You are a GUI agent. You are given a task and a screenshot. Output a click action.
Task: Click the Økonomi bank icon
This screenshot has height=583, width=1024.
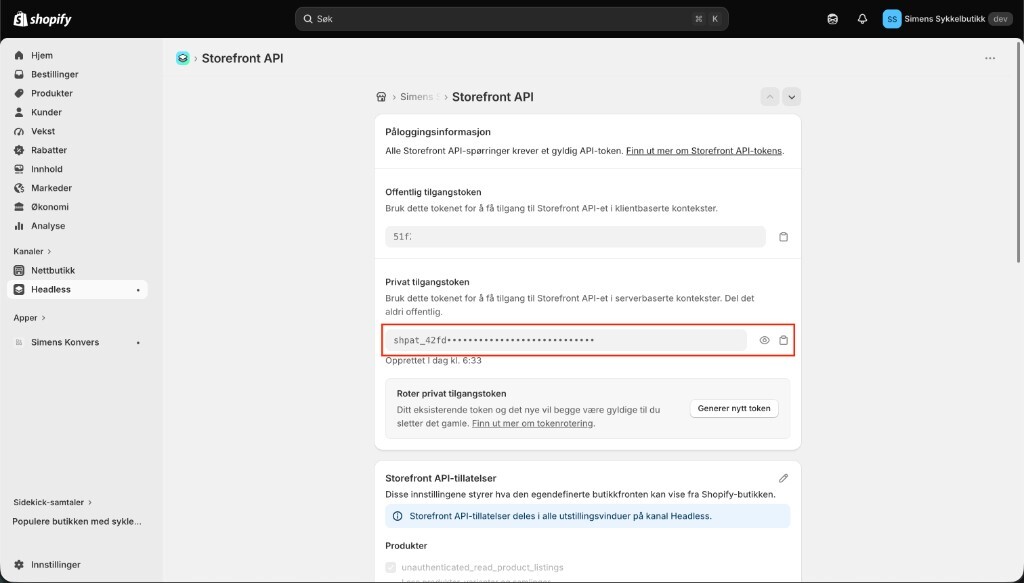19,207
